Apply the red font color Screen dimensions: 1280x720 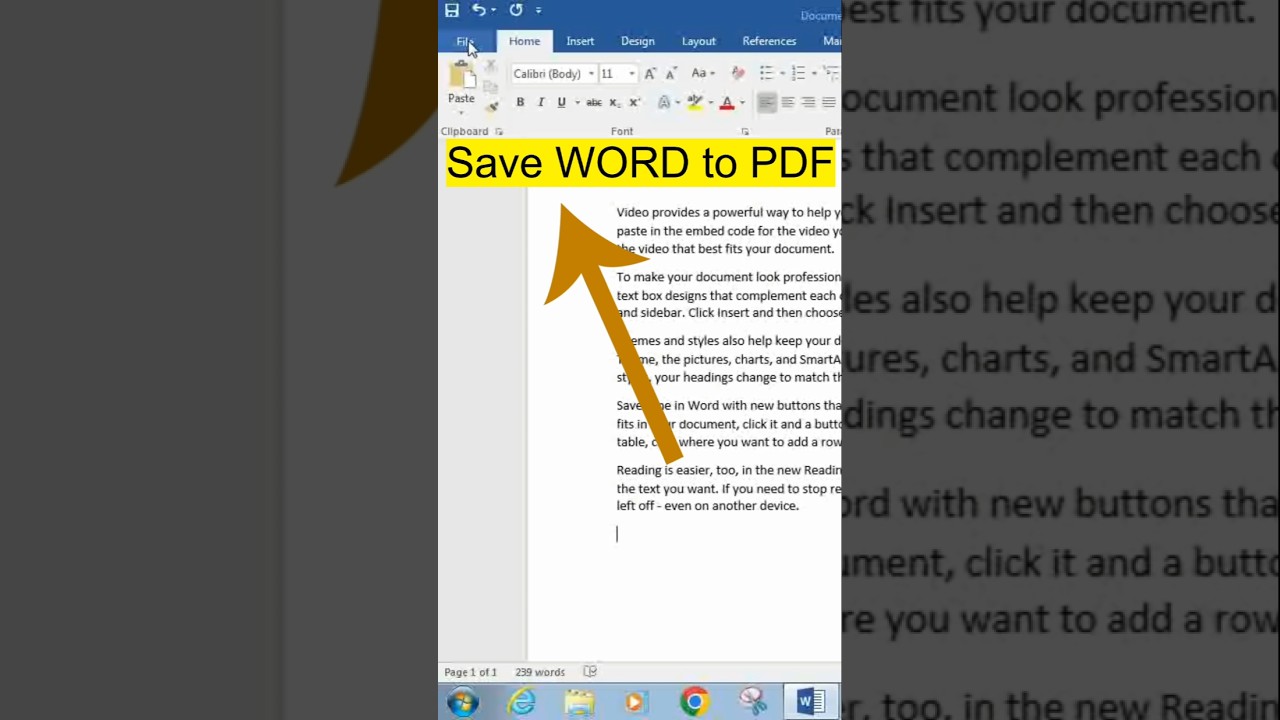727,102
